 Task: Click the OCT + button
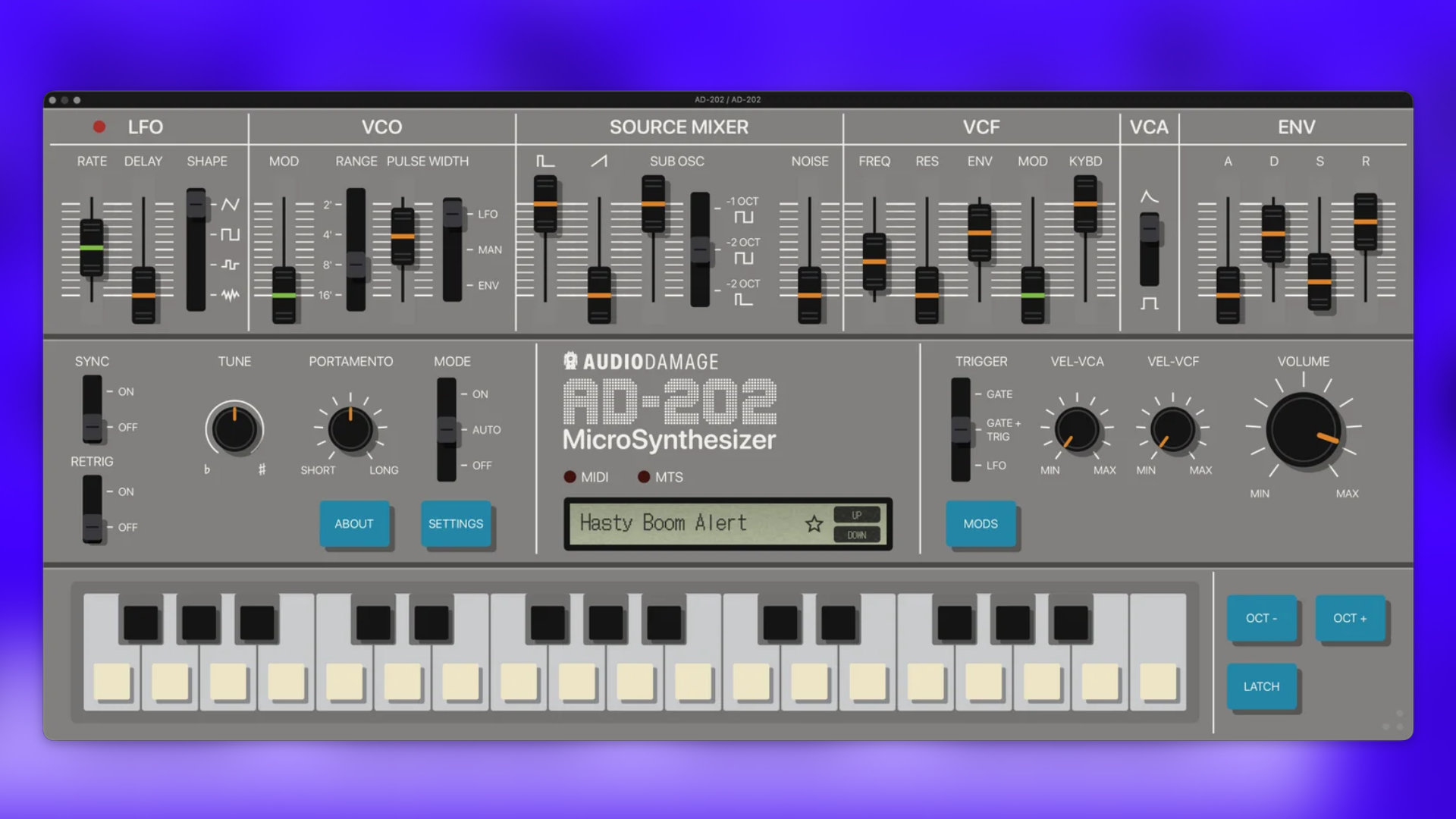(x=1351, y=619)
